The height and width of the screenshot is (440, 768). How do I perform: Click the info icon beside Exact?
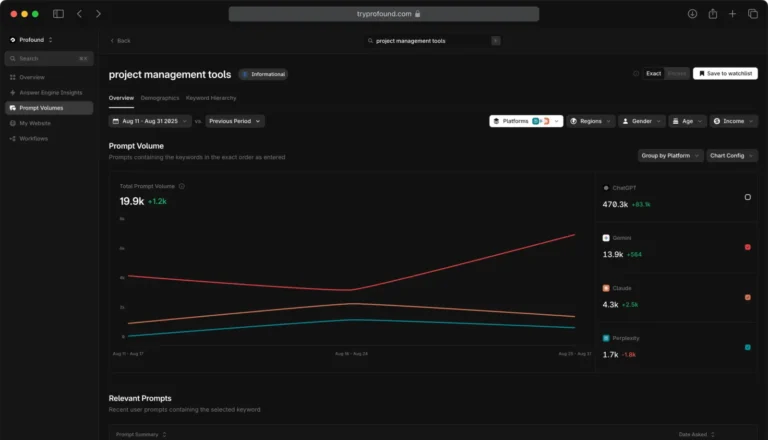(x=636, y=73)
